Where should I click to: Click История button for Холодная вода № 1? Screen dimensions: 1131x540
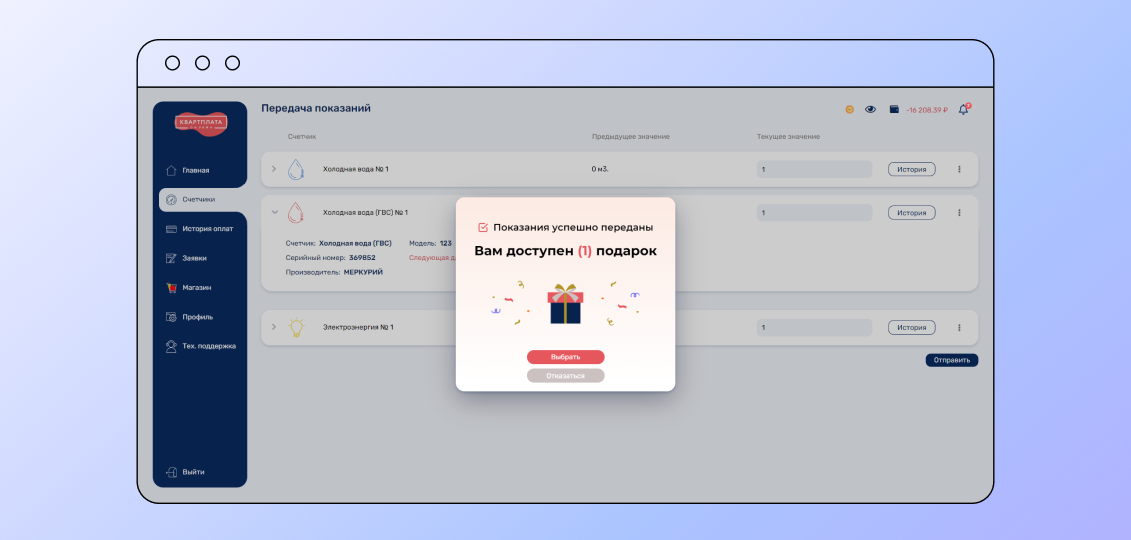(x=911, y=169)
